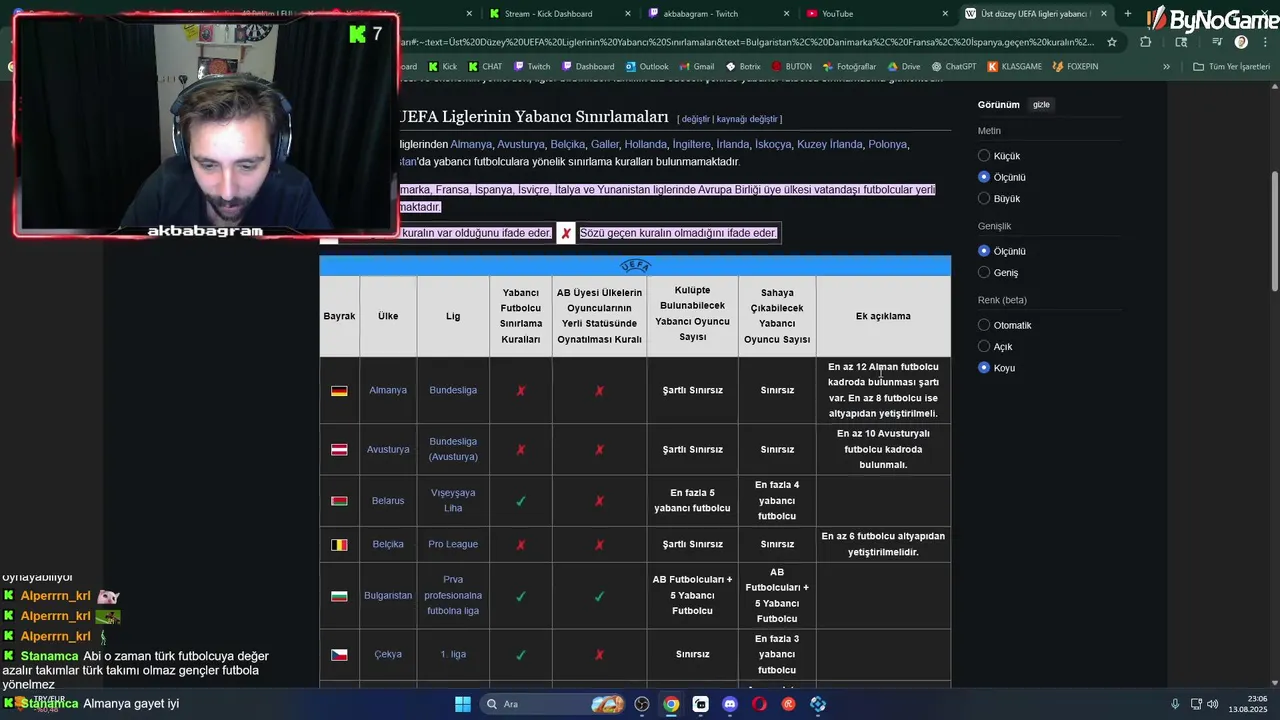This screenshot has height=720, width=1280.
Task: Open the Botrix bookmark
Action: (743, 67)
